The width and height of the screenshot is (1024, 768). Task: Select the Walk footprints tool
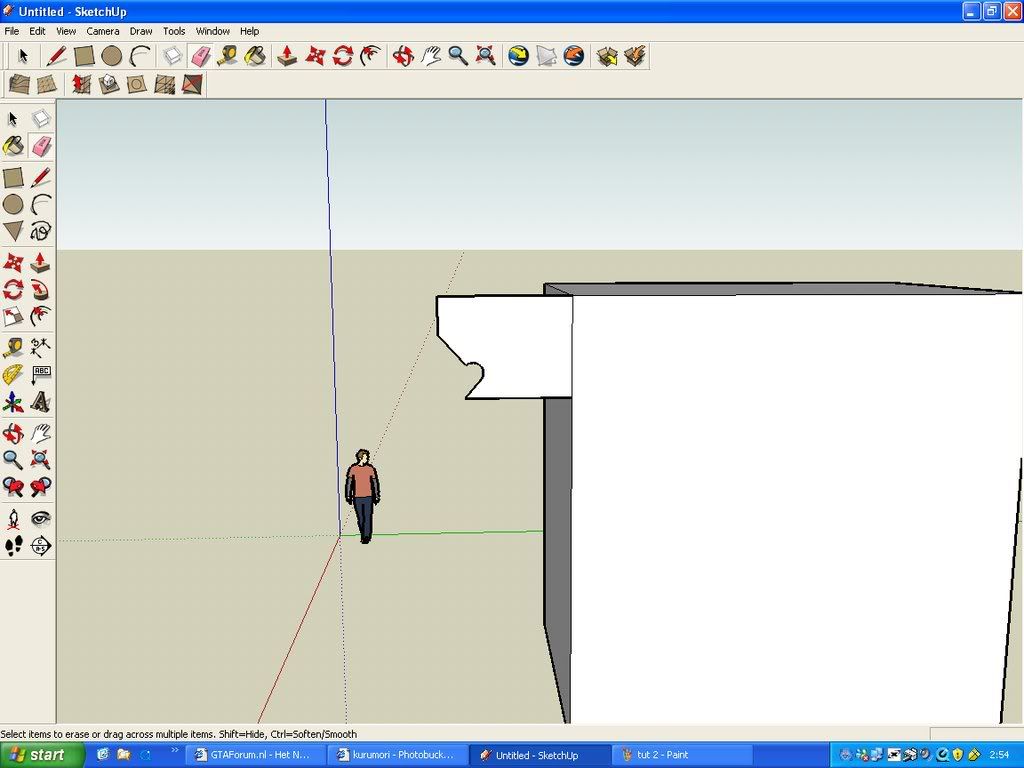13,545
